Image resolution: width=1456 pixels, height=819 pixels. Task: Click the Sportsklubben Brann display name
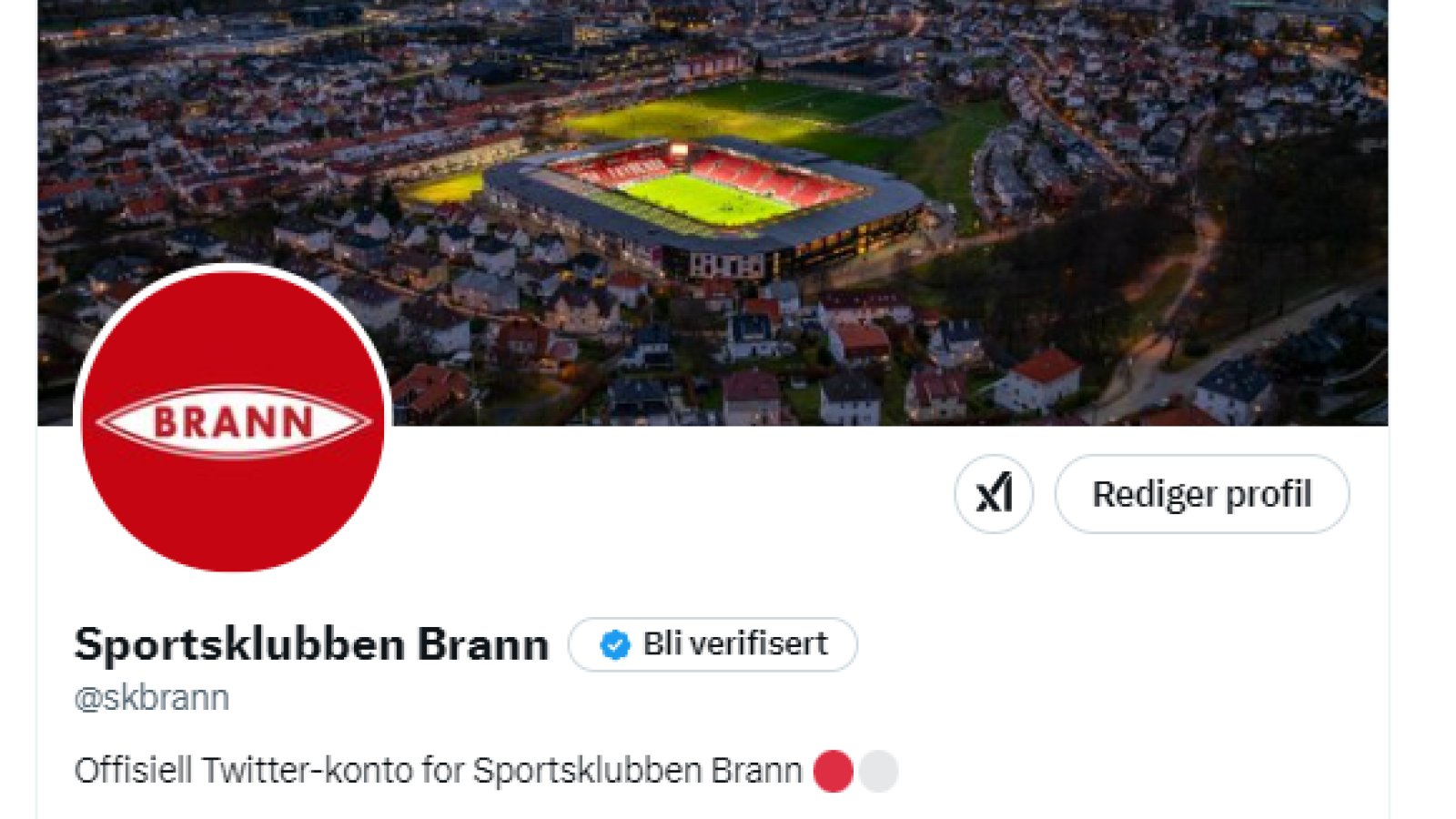(312, 644)
